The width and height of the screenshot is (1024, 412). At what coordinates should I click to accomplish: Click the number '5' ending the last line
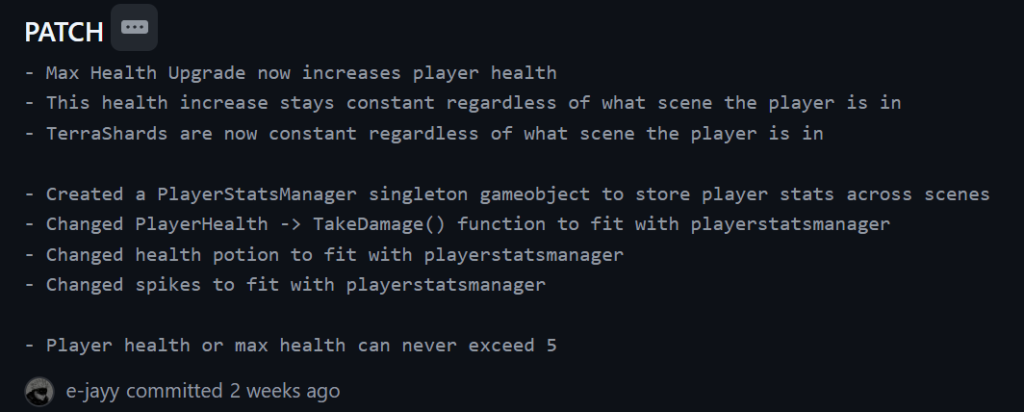tap(551, 345)
